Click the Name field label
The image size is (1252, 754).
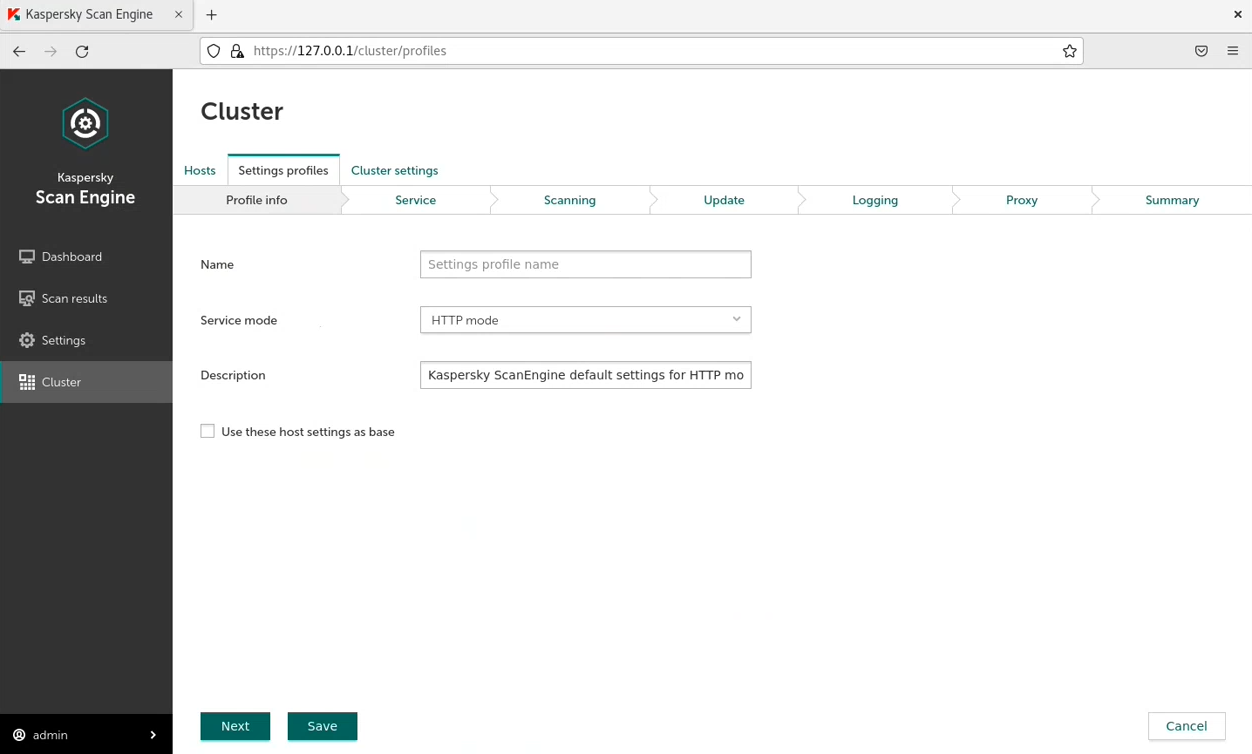pyautogui.click(x=217, y=265)
